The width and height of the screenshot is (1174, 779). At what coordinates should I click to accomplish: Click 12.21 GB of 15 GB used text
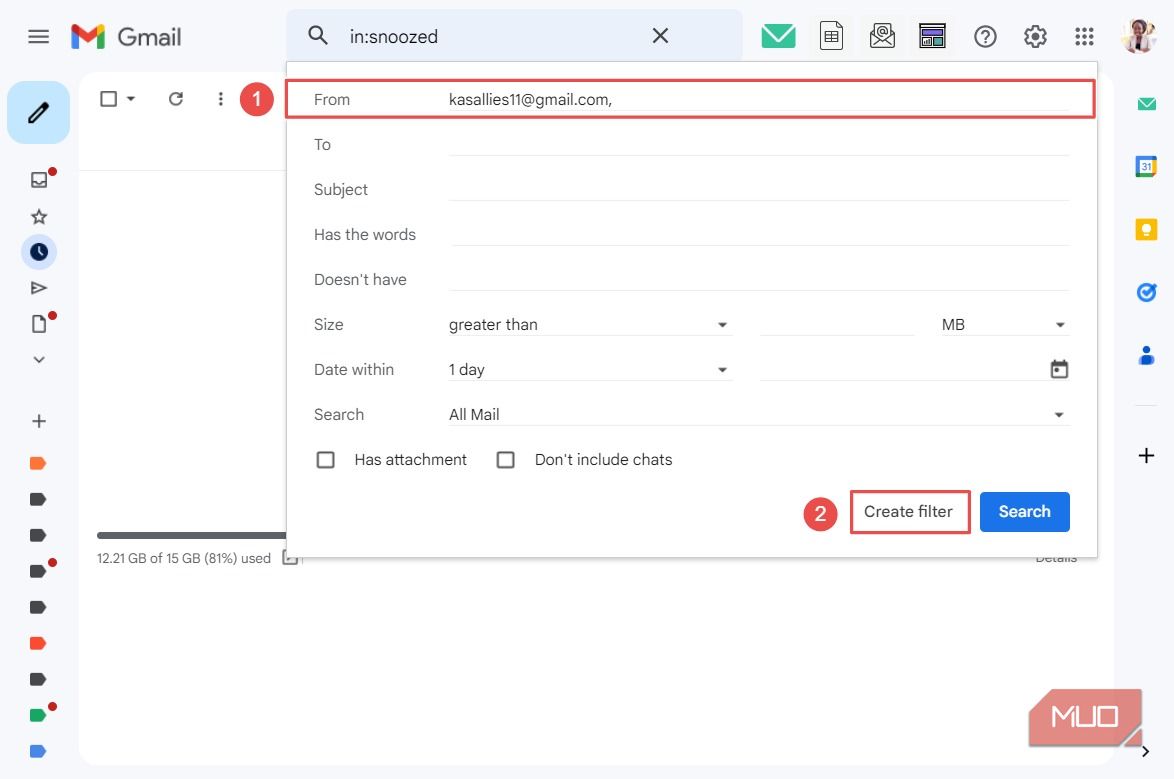tap(183, 558)
